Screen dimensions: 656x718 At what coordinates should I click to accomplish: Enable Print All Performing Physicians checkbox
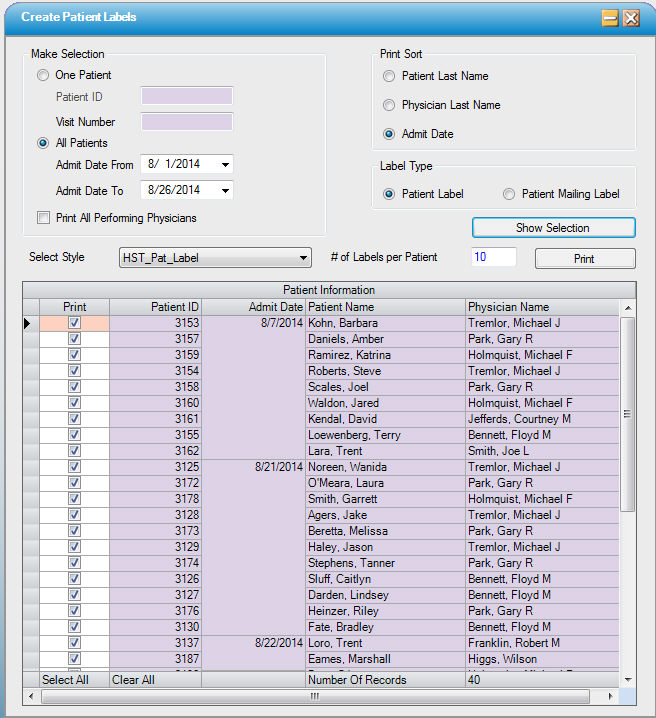click(x=43, y=218)
